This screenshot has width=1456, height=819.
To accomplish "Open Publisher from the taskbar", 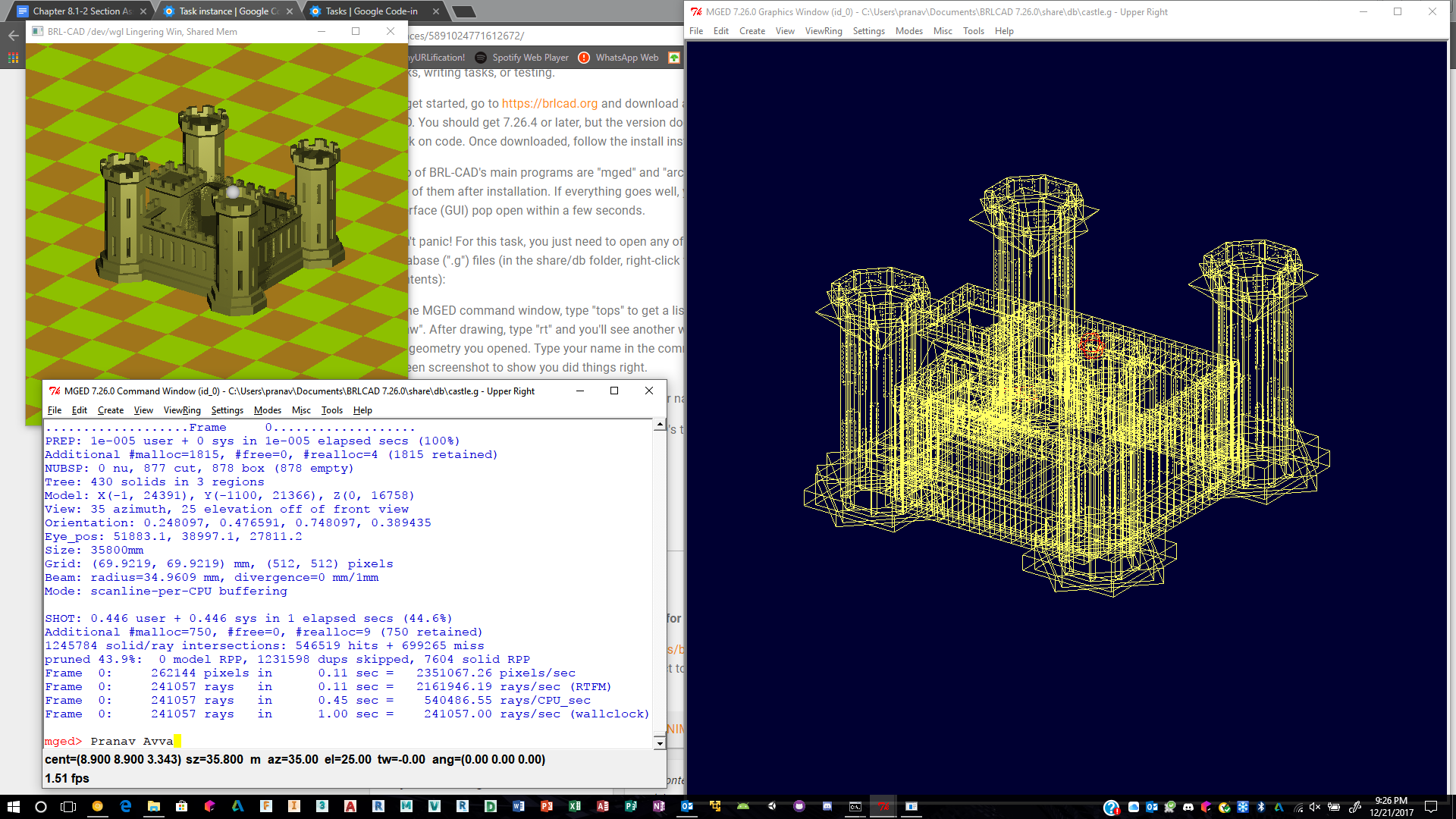I will click(630, 806).
